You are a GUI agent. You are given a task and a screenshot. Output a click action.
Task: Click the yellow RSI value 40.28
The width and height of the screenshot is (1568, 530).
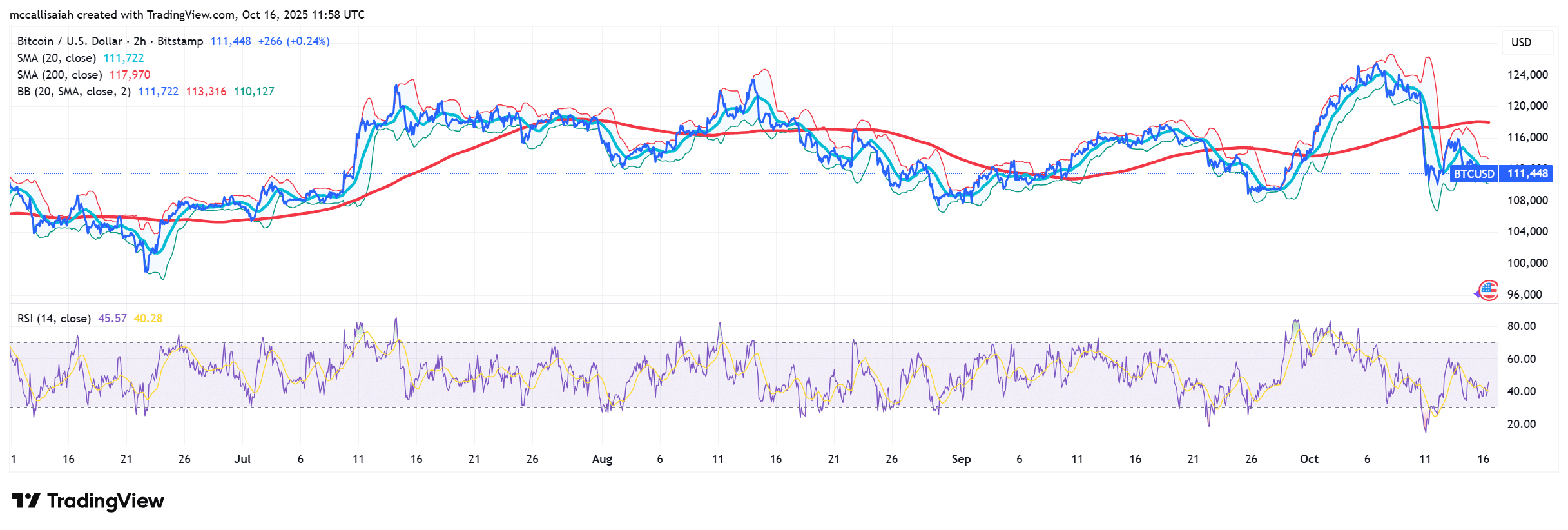pyautogui.click(x=148, y=319)
